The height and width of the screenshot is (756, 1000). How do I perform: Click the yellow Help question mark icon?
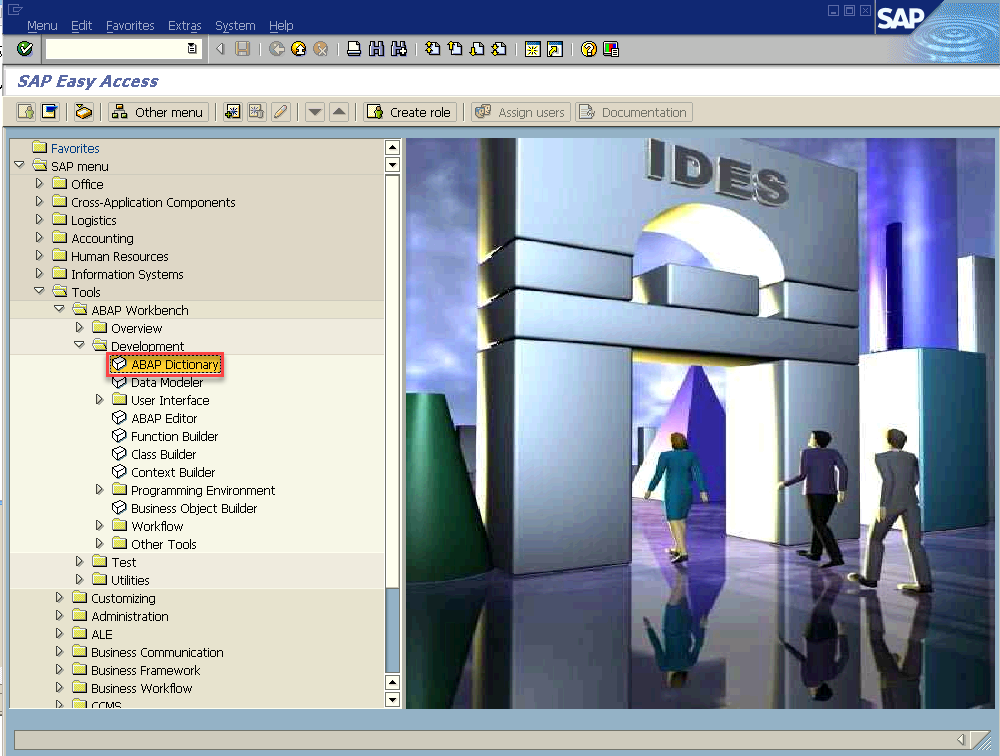point(589,48)
